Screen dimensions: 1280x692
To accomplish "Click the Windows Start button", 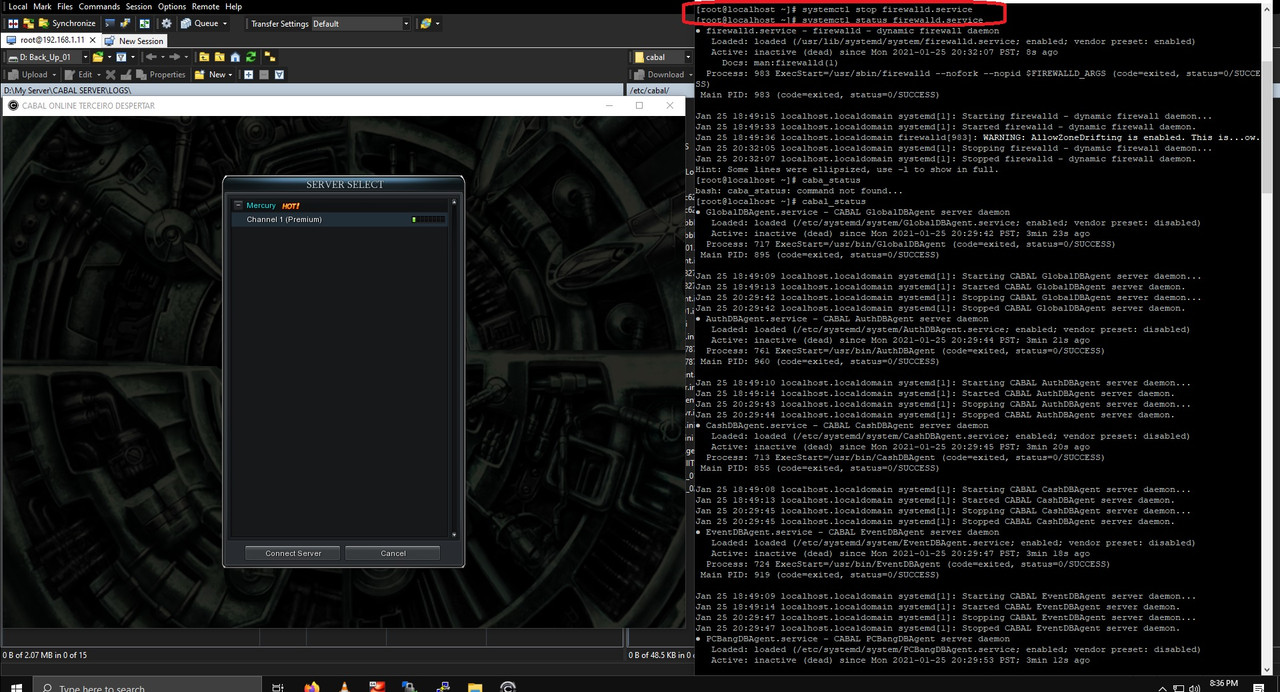I will (x=17, y=687).
